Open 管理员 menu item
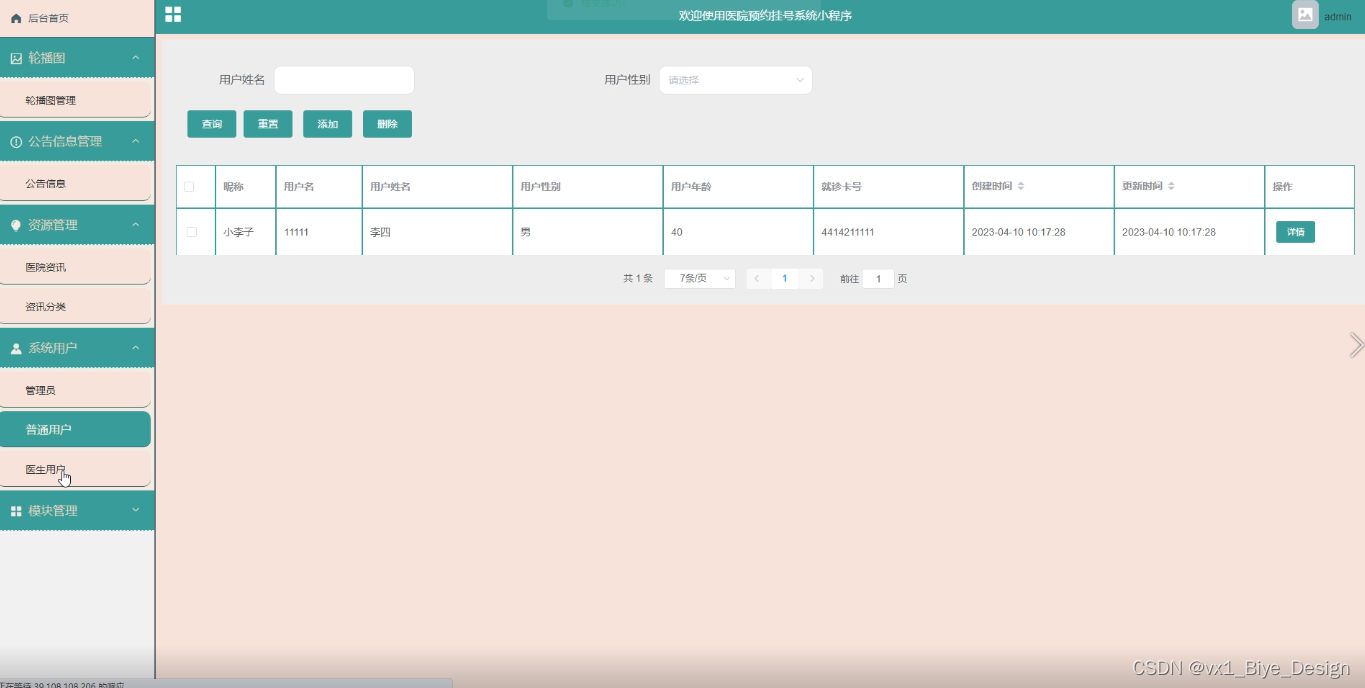This screenshot has height=688, width=1365. click(76, 390)
